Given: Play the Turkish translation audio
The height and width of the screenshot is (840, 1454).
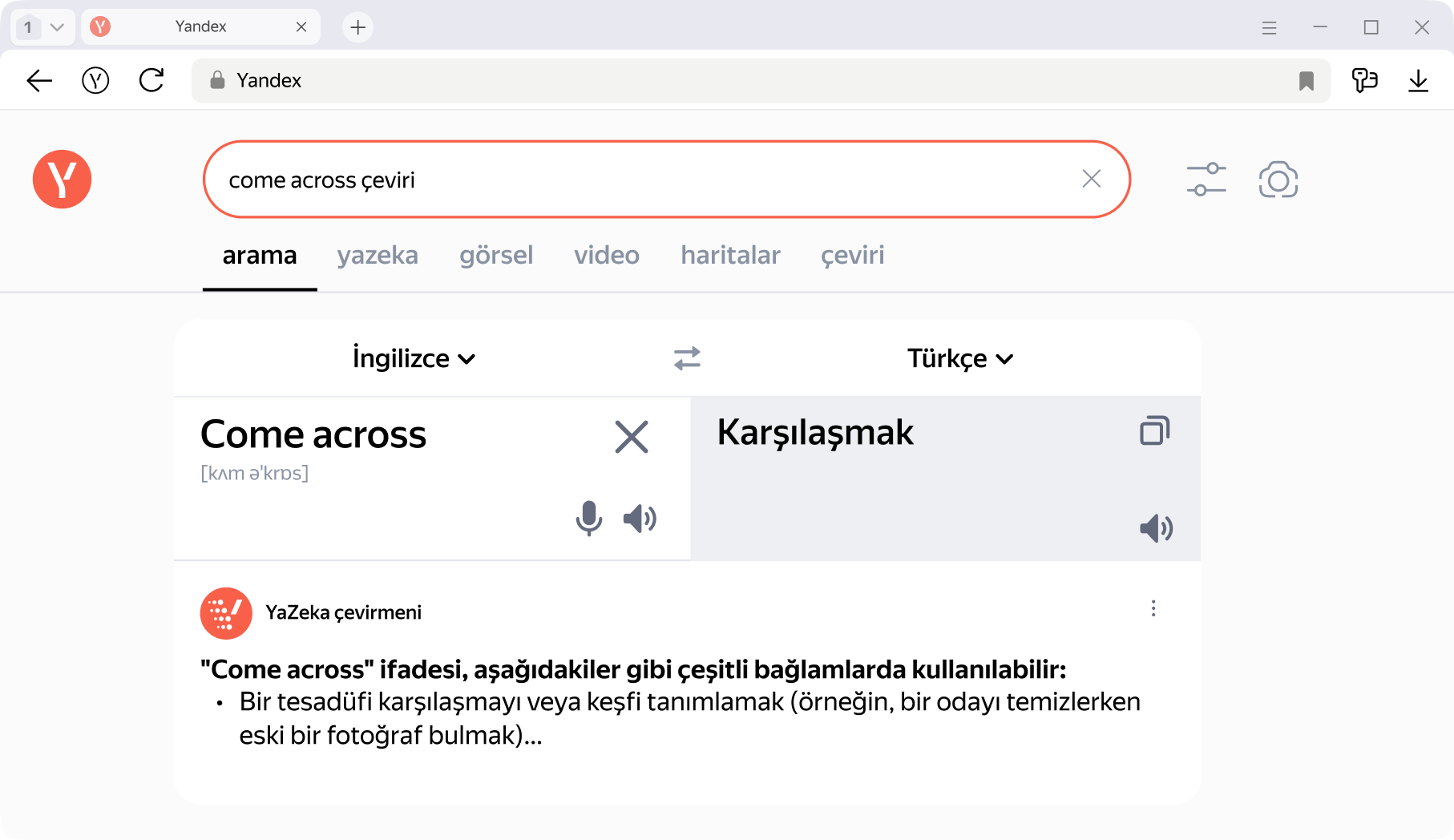Looking at the screenshot, I should [x=1156, y=528].
